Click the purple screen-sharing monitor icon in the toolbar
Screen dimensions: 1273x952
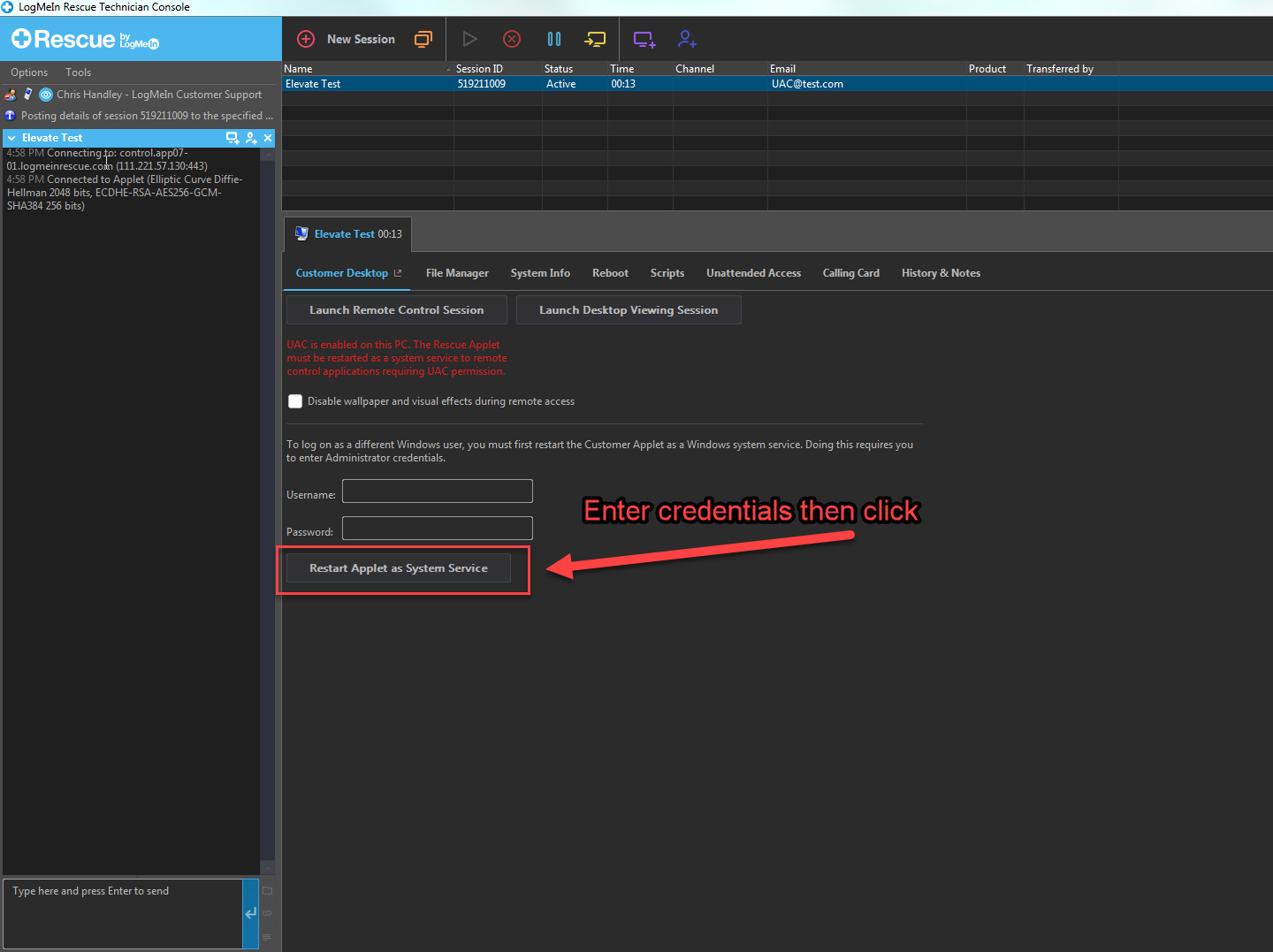[644, 39]
